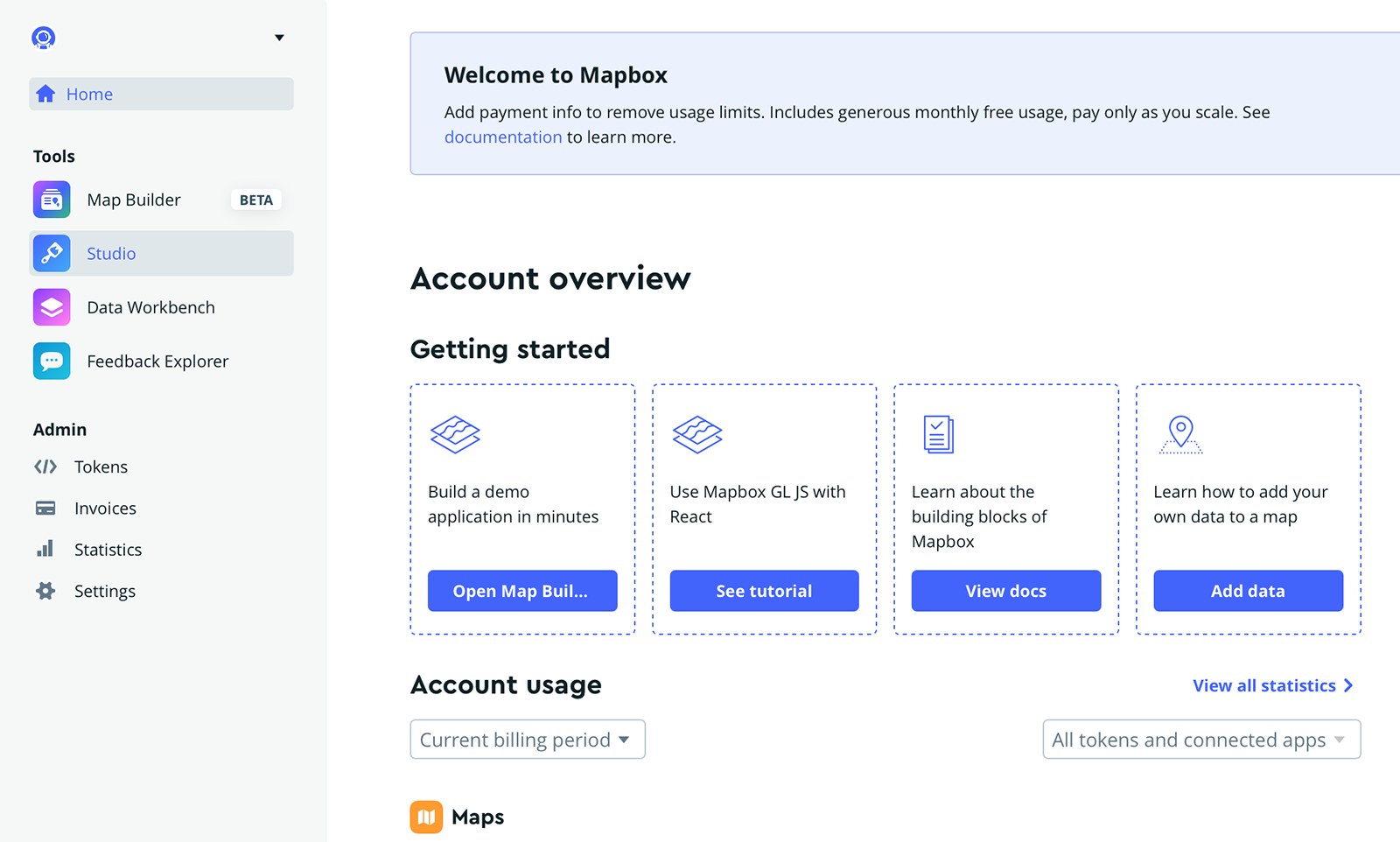
Task: Click the Studio paintbrush icon
Action: click(52, 253)
